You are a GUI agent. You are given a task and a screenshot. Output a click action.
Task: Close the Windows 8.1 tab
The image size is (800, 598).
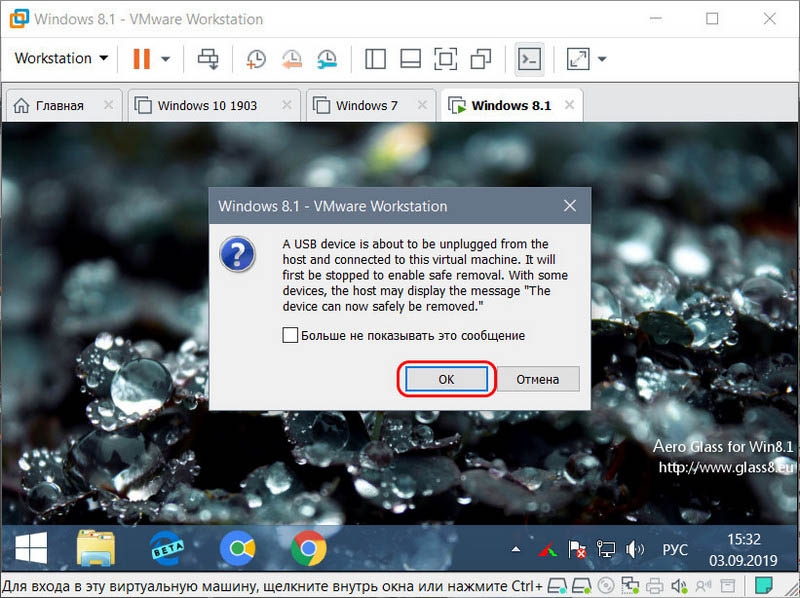tap(569, 105)
